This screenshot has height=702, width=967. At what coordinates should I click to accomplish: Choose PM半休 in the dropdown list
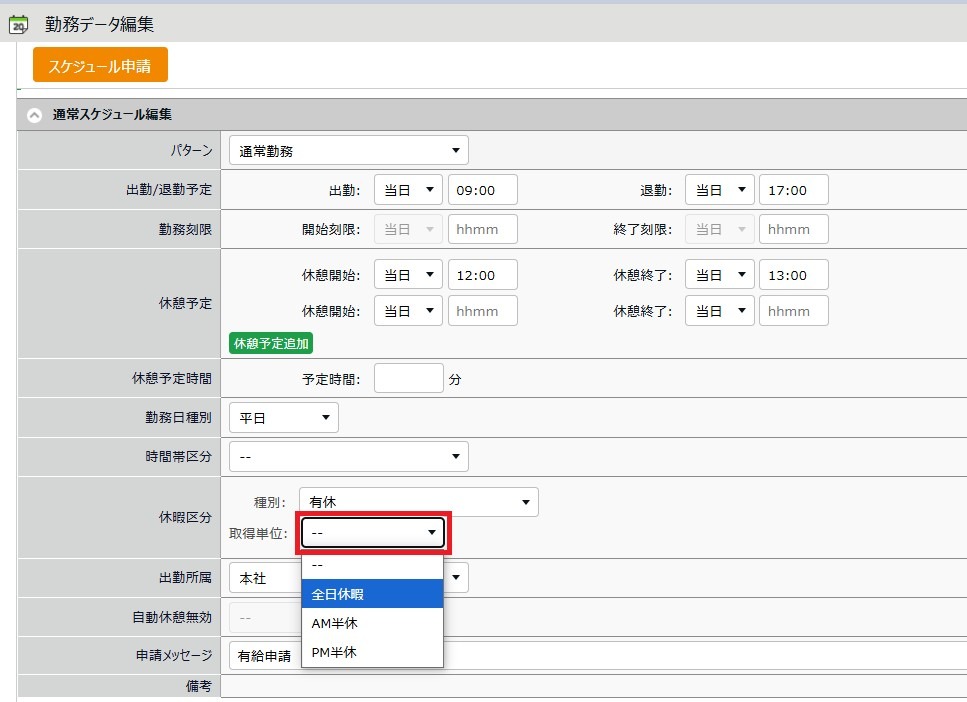coord(372,652)
